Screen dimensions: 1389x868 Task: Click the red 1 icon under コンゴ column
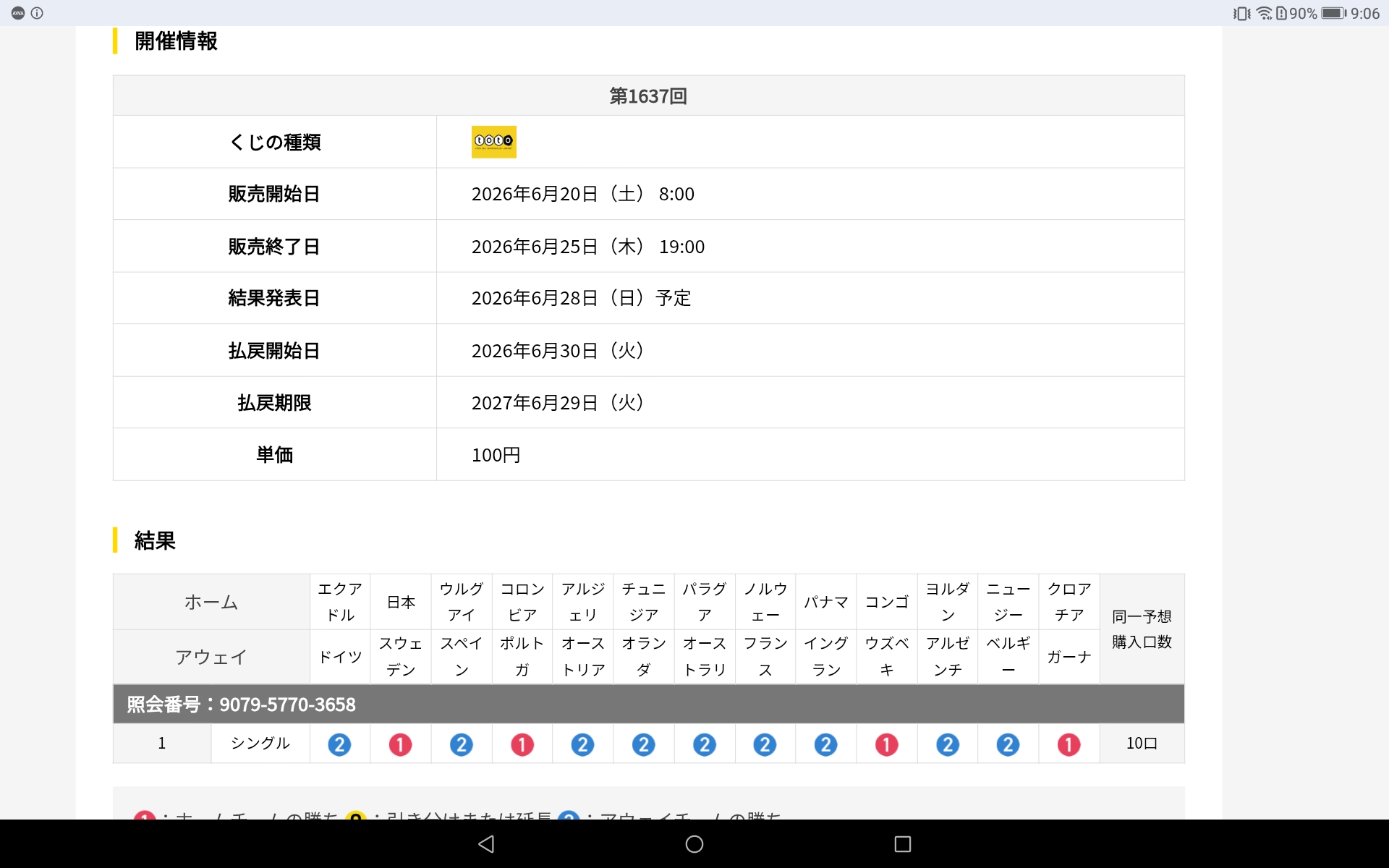pos(886,744)
